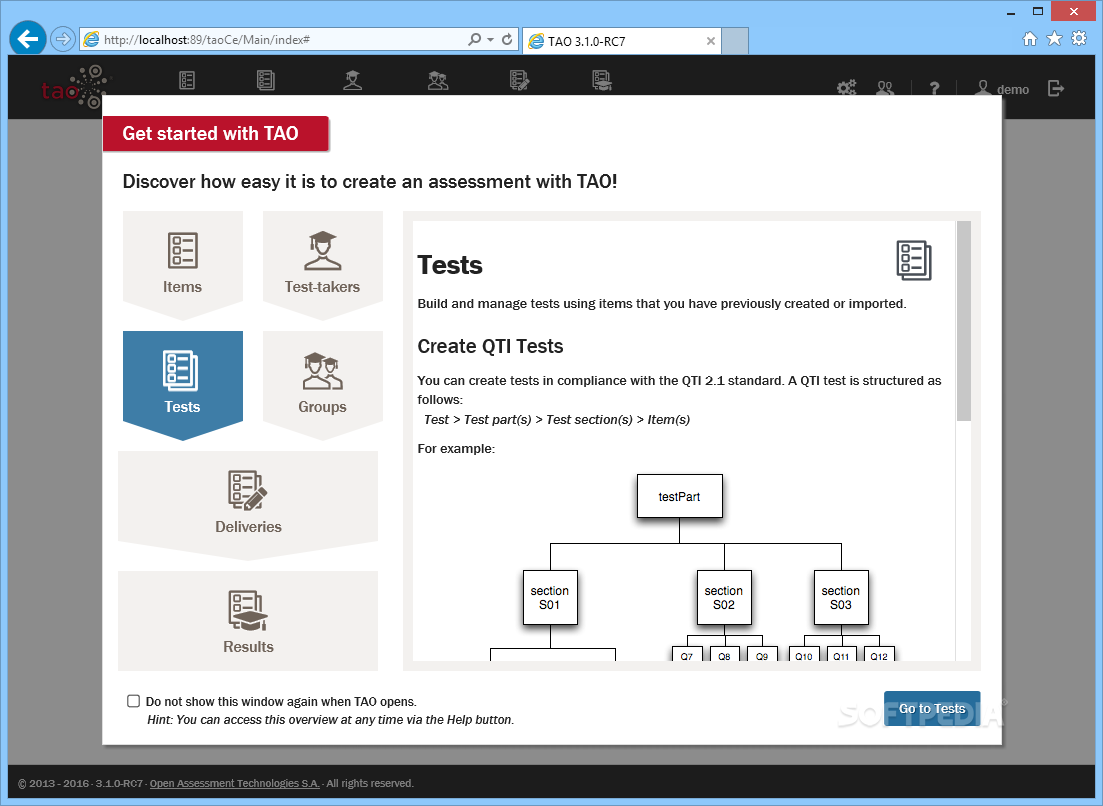Select the highlighted Tests tile
Image resolution: width=1103 pixels, height=806 pixels.
click(x=183, y=385)
